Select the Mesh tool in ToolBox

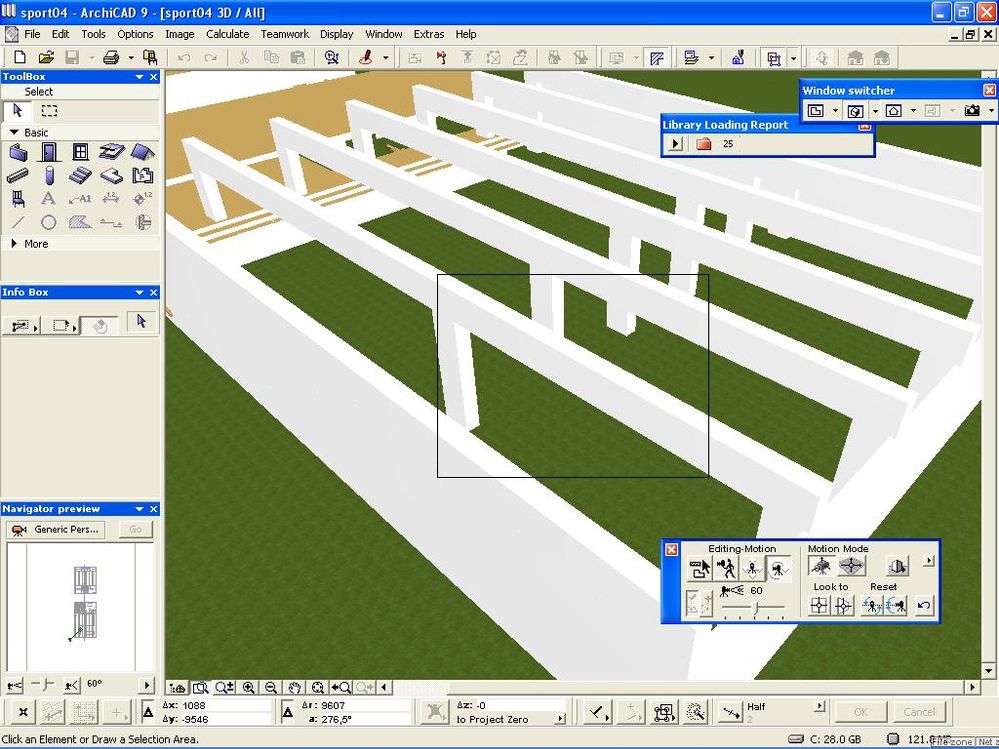[111, 175]
